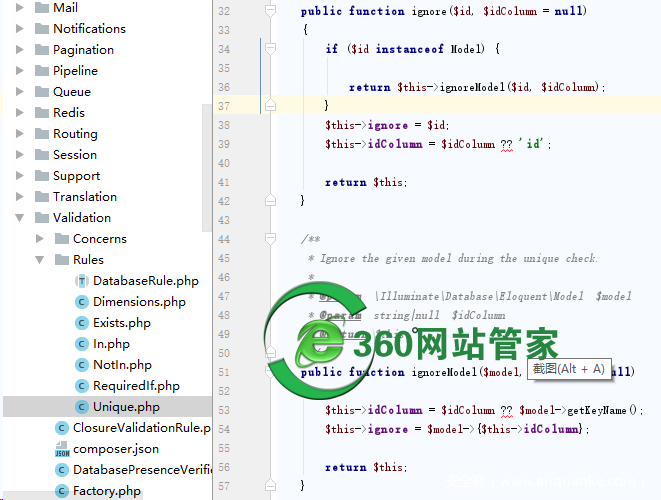
Task: Click the Routing folder icon
Action: 42,134
